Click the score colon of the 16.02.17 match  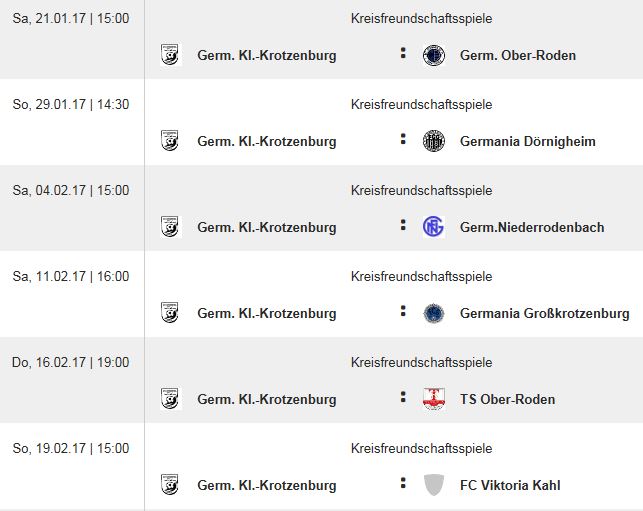[x=403, y=397]
